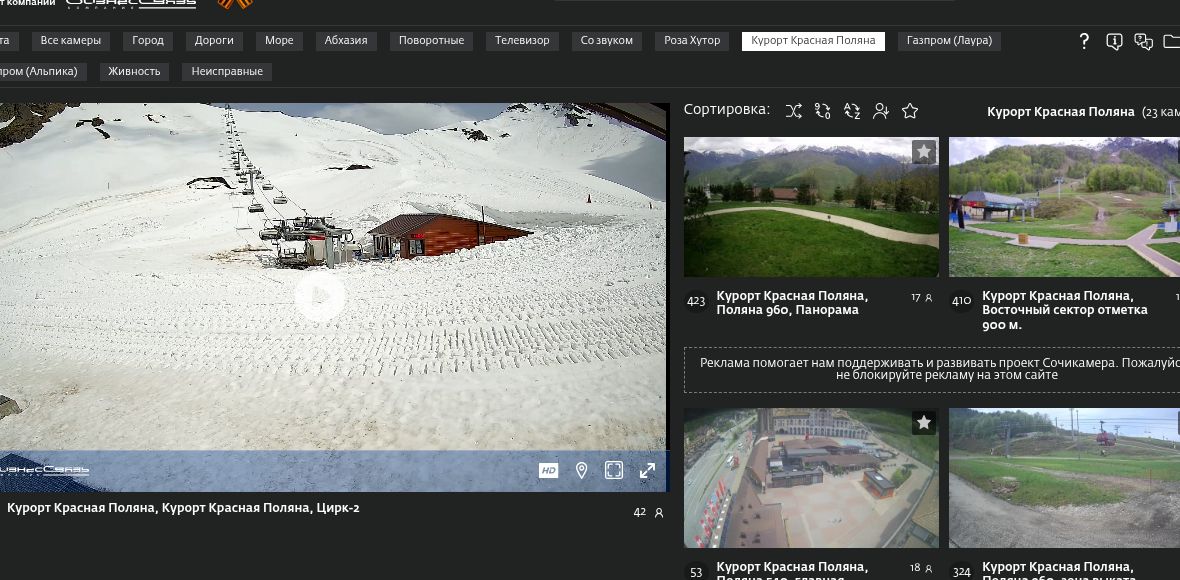Select the Неисправные category

pyautogui.click(x=227, y=72)
